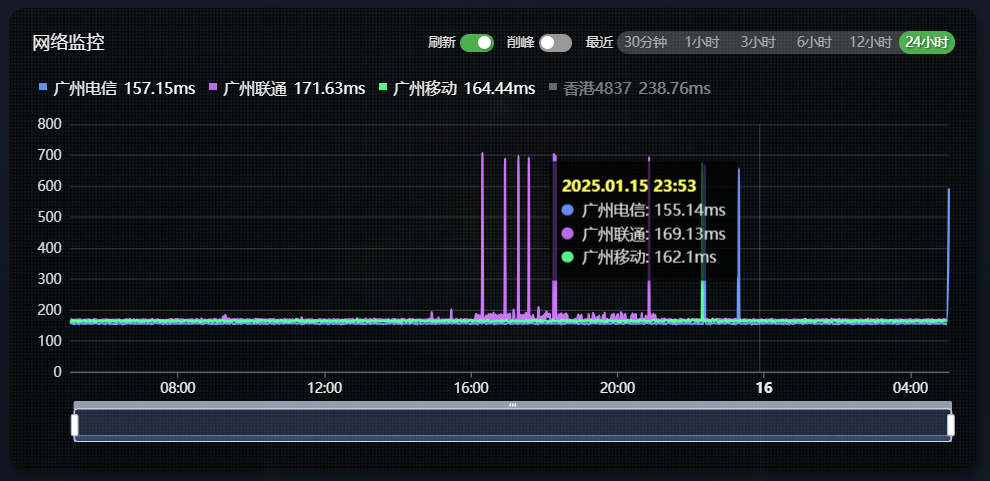Click the top grip of the zoom bar
Image resolution: width=990 pixels, height=481 pixels.
[512, 405]
